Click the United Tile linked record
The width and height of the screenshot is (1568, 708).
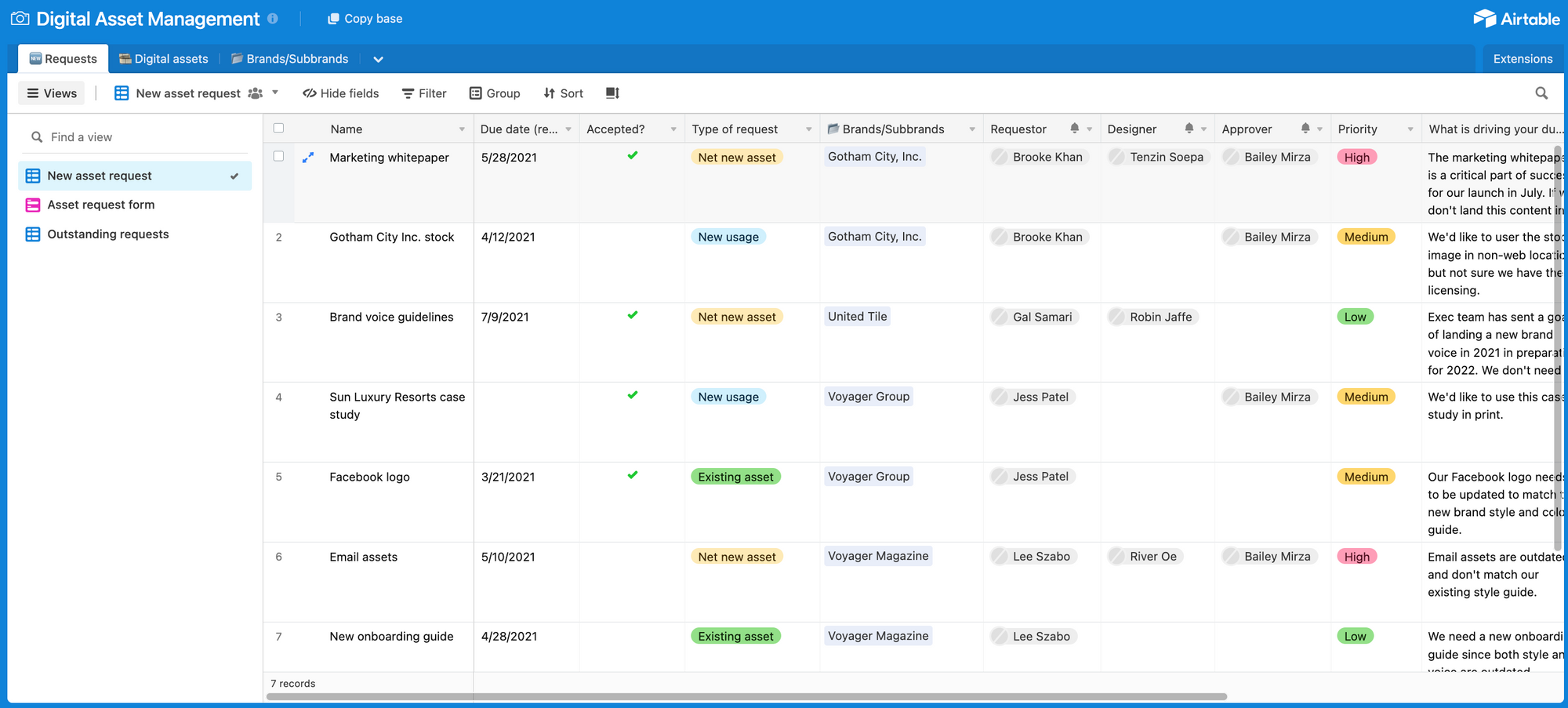tap(857, 317)
